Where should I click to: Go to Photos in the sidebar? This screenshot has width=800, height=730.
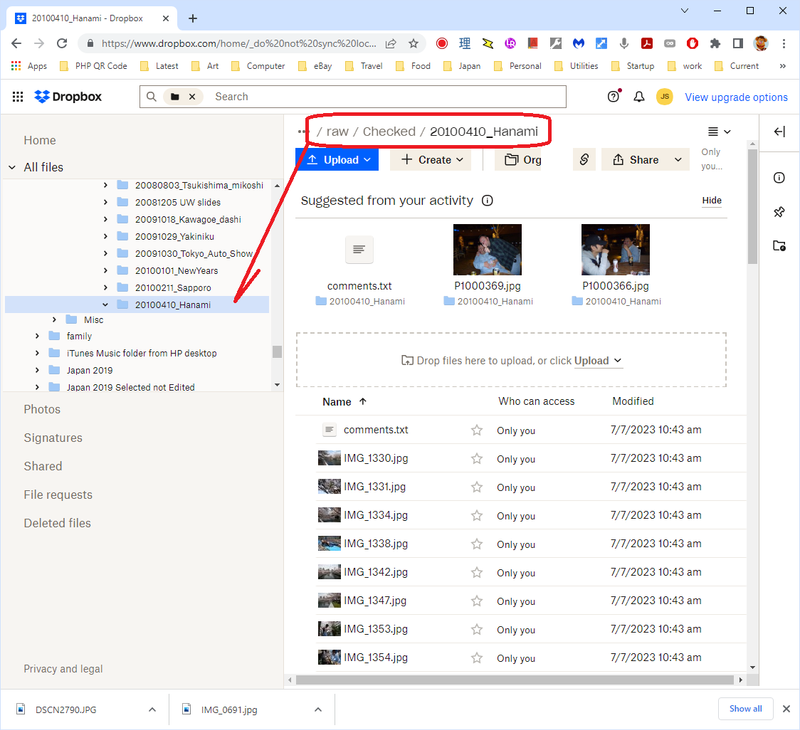pos(42,409)
